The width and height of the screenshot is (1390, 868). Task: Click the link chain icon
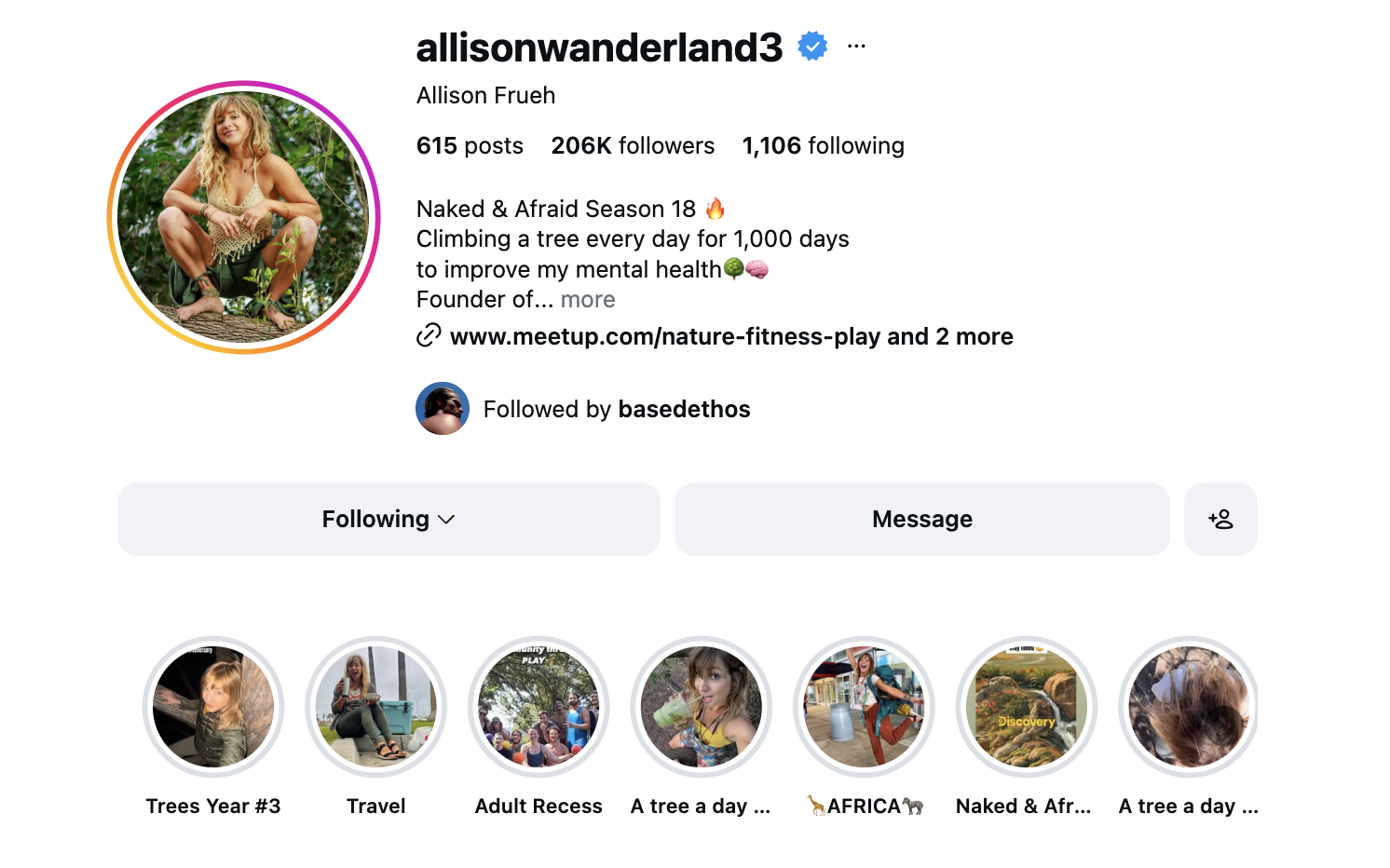(429, 335)
